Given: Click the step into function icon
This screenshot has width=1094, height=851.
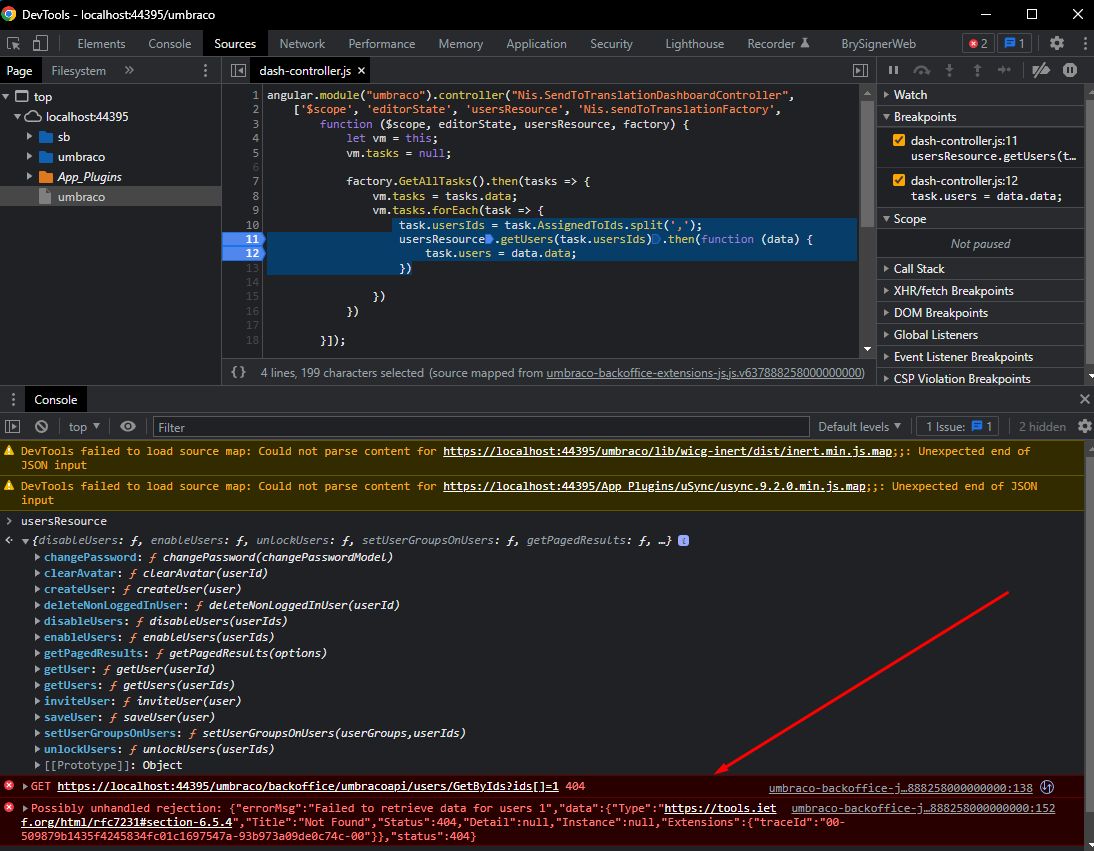Looking at the screenshot, I should pyautogui.click(x=950, y=70).
